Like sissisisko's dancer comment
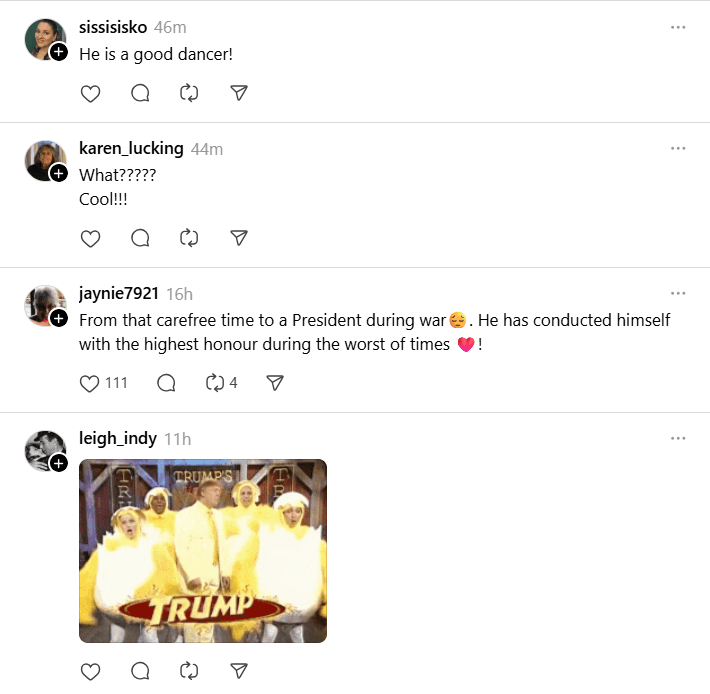This screenshot has width=710, height=694. [90, 93]
